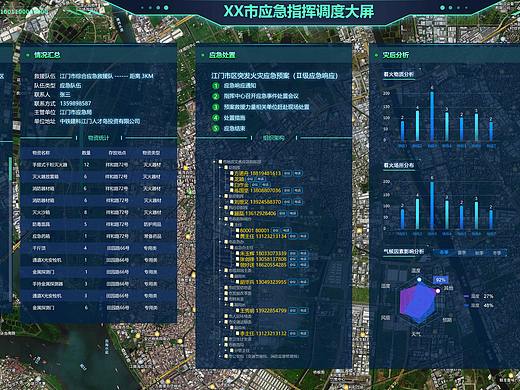The width and height of the screenshot is (520, 390).
Task: Click second small button after 13123213132
Action: pyautogui.click(x=303, y=333)
